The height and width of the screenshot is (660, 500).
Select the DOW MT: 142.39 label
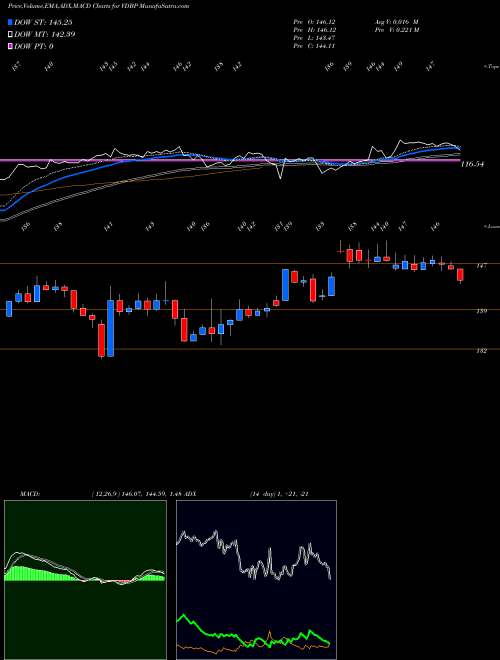pos(44,35)
